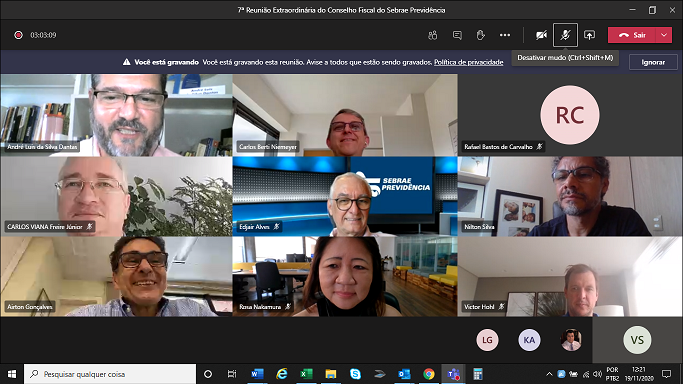This screenshot has width=683, height=384.
Task: Open Cortana circle on taskbar
Action: click(x=208, y=374)
